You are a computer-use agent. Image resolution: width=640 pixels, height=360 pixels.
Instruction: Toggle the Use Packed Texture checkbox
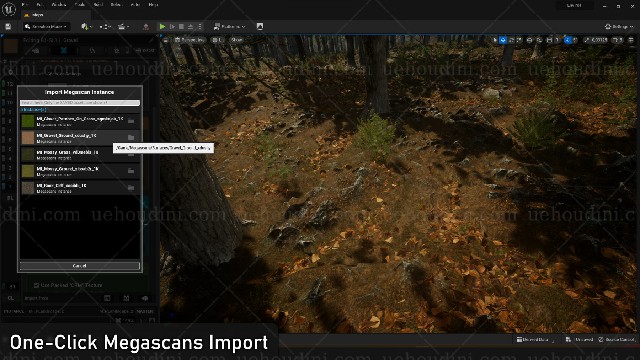click(x=36, y=285)
